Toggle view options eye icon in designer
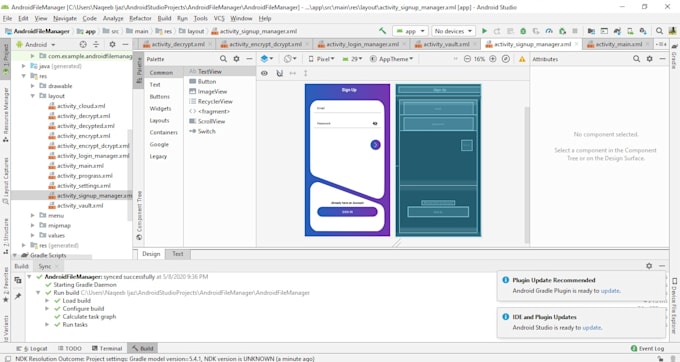680x362 pixels. click(x=264, y=73)
